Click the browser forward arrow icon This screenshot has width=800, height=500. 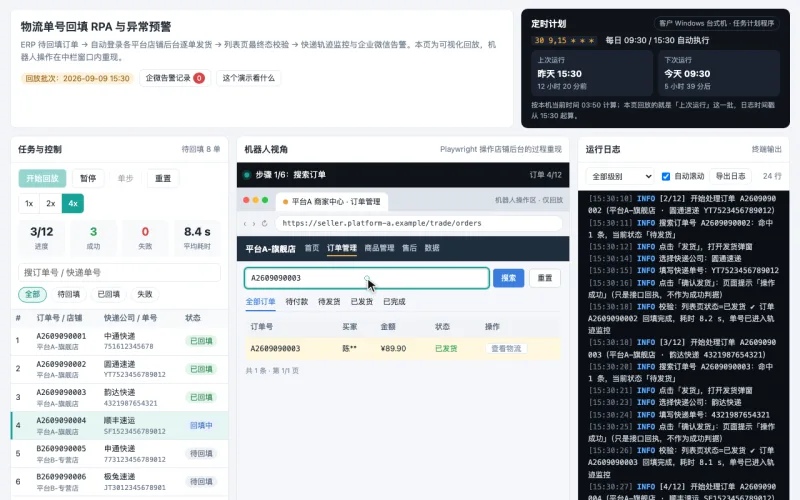tap(254, 223)
